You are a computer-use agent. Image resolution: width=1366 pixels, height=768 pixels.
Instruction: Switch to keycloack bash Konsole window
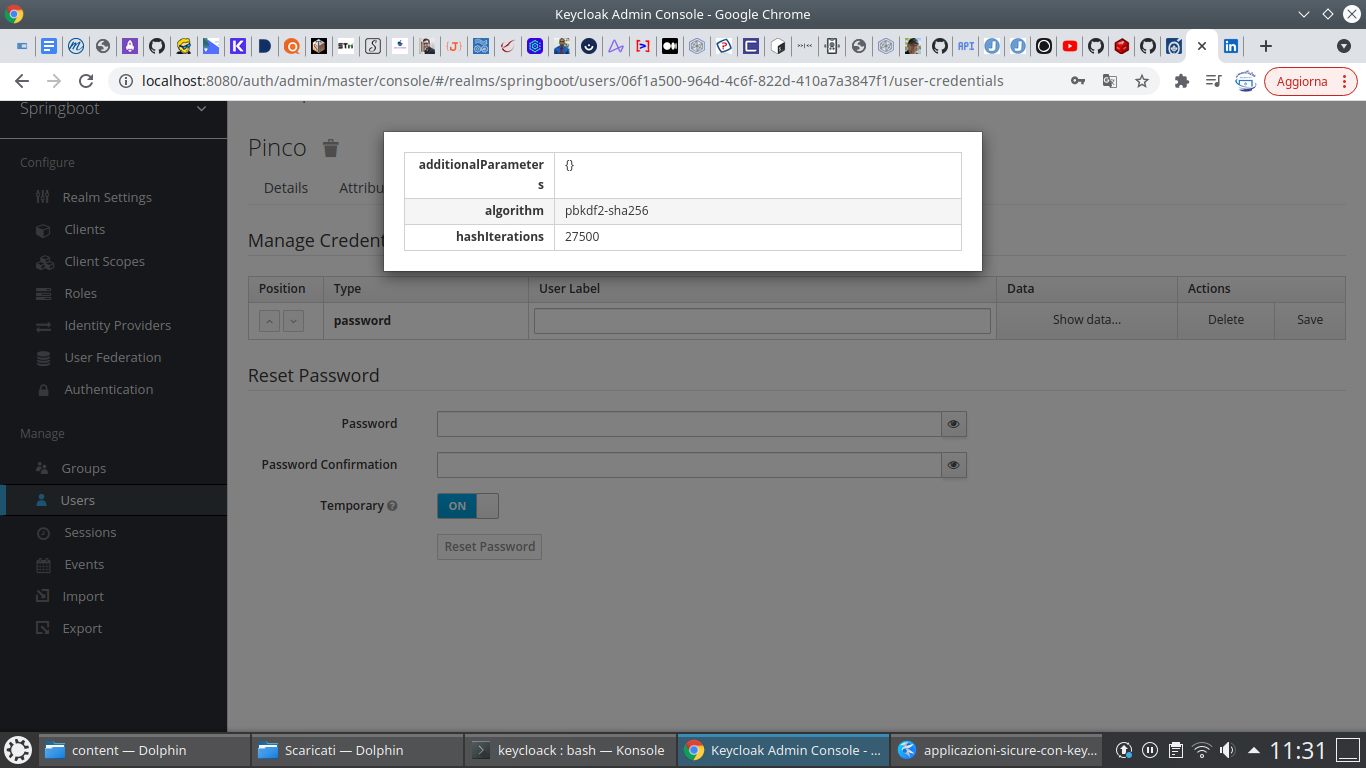(x=570, y=750)
